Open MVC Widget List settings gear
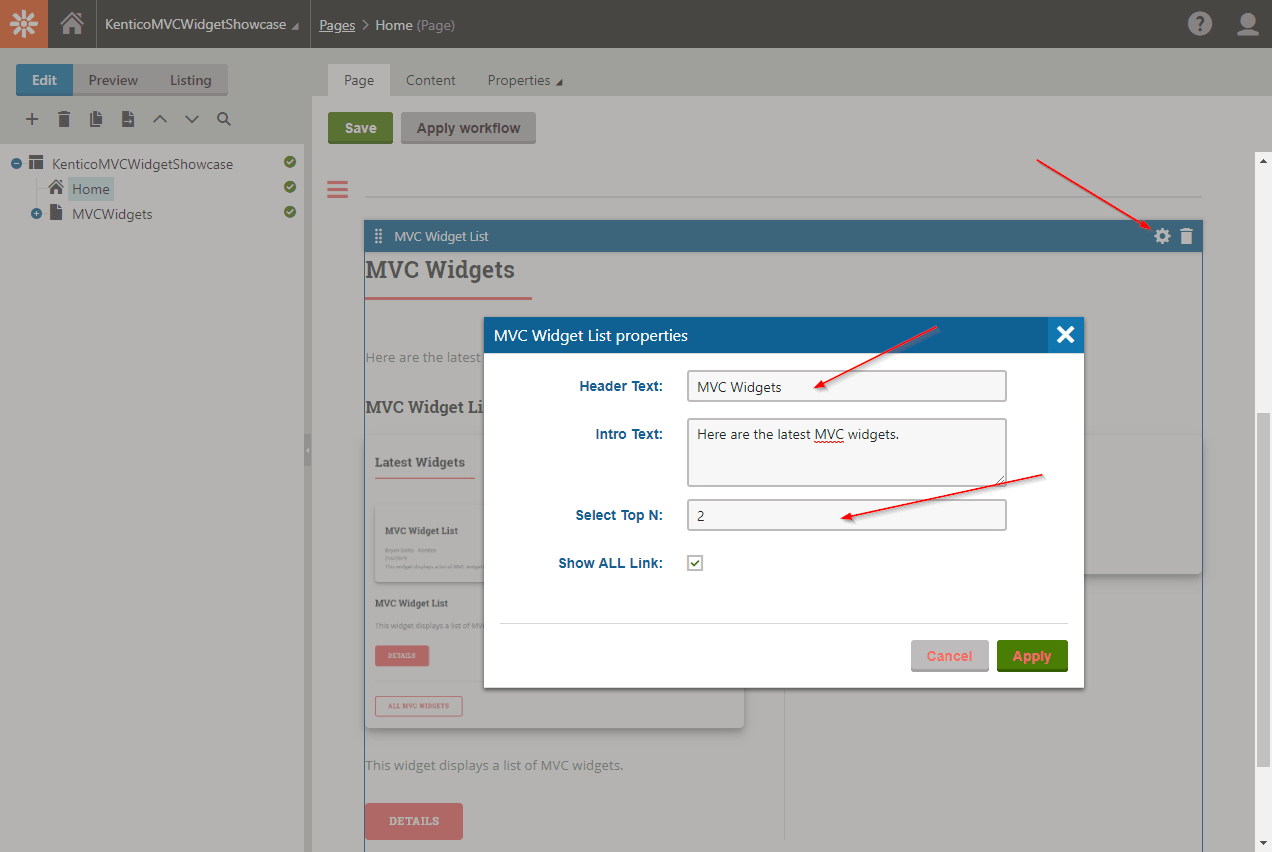 click(1162, 236)
